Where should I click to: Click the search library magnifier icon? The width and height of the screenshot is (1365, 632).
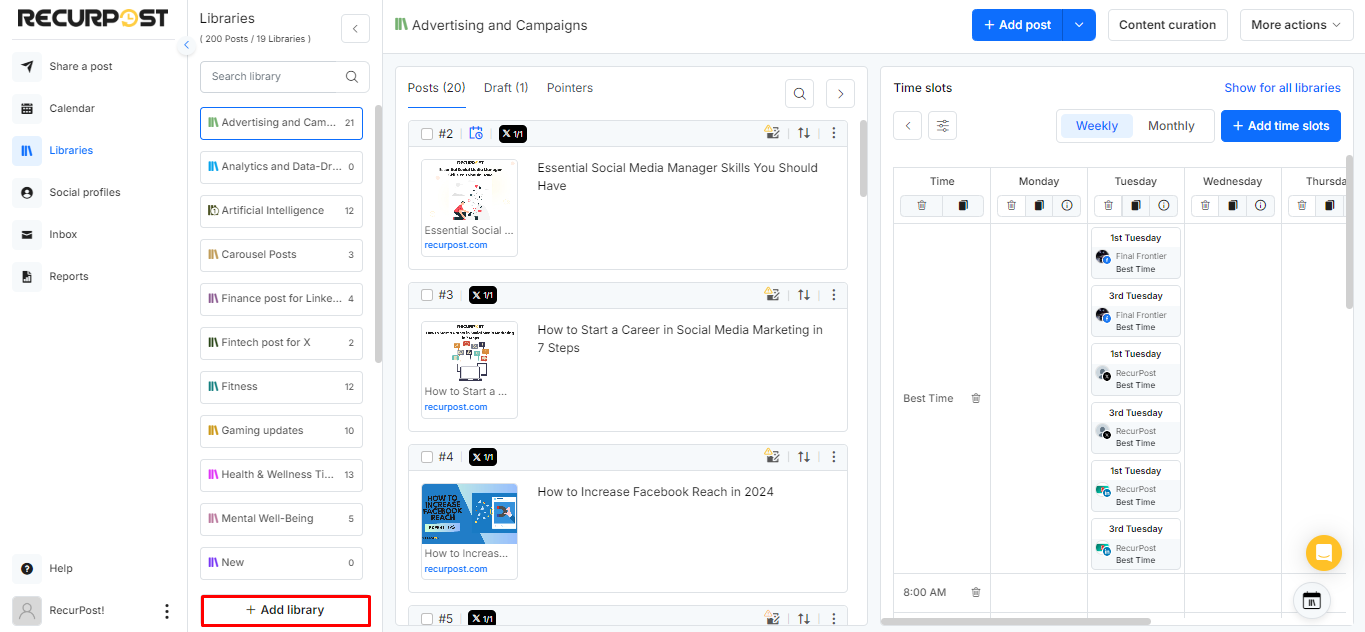point(352,77)
